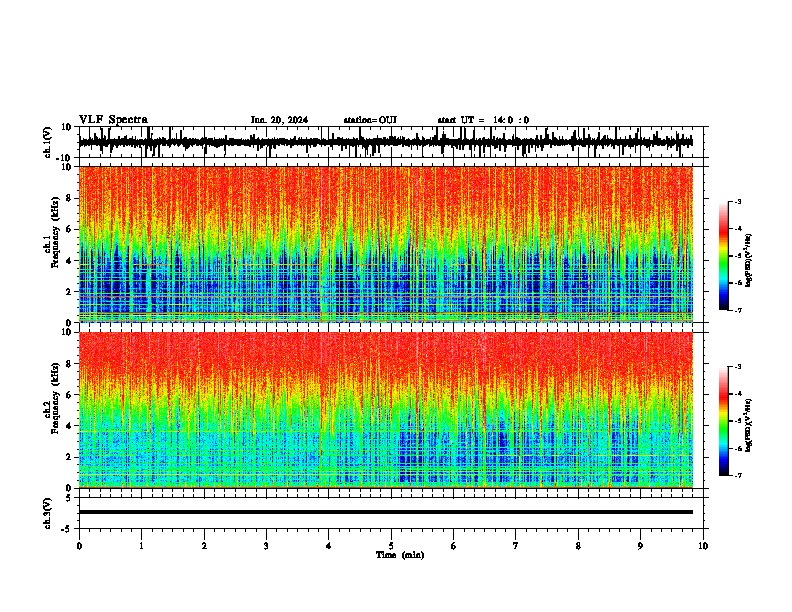Viewport: 792px width, 612px height.
Task: Click the ch.3(V) flat line trace
Action: (x=386, y=512)
